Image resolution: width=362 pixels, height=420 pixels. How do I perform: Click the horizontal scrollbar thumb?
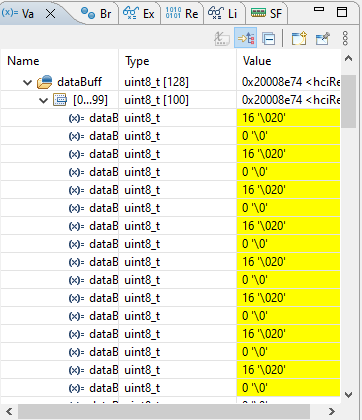point(164,411)
